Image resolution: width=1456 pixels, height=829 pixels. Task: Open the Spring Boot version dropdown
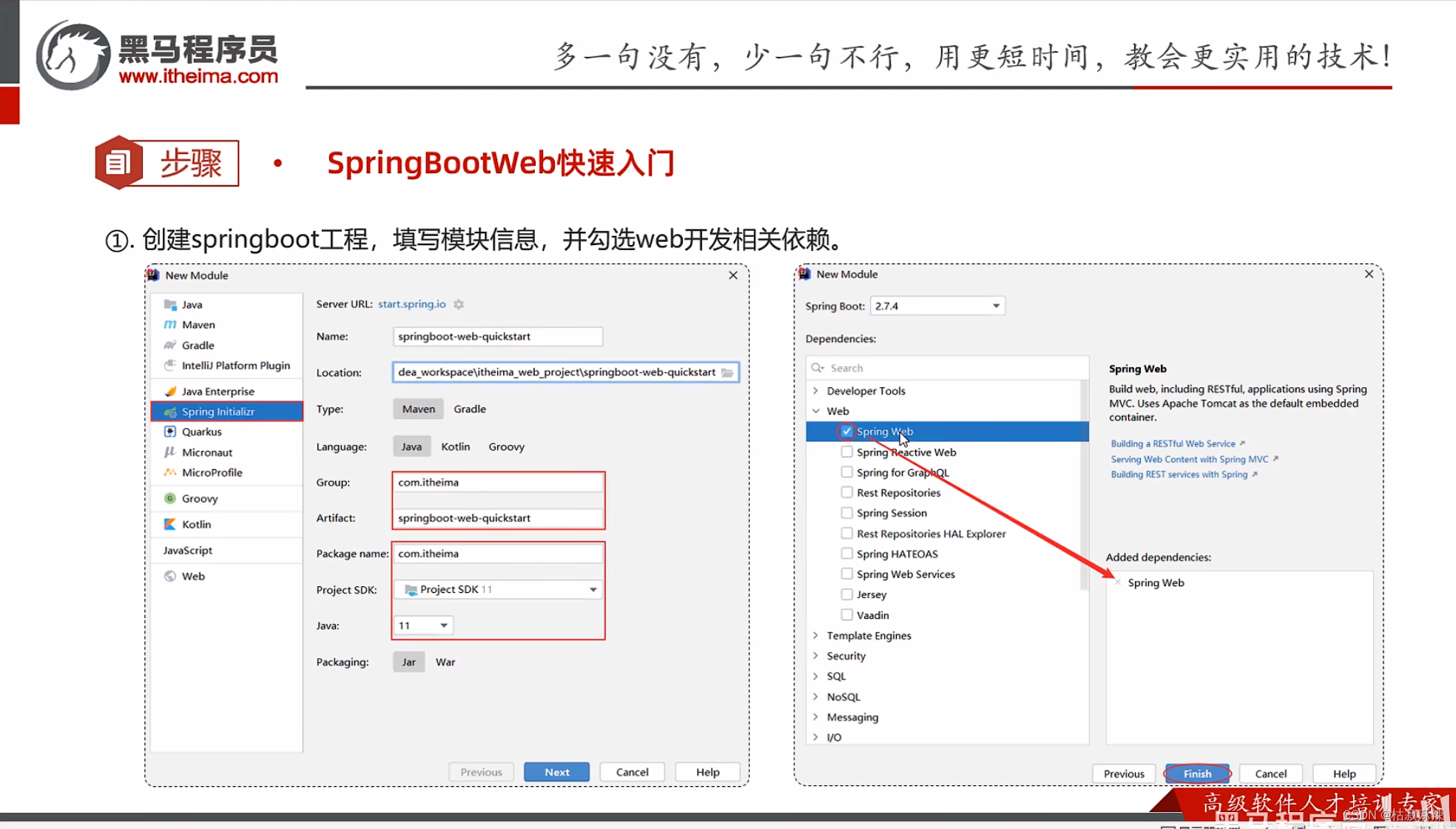pos(994,305)
